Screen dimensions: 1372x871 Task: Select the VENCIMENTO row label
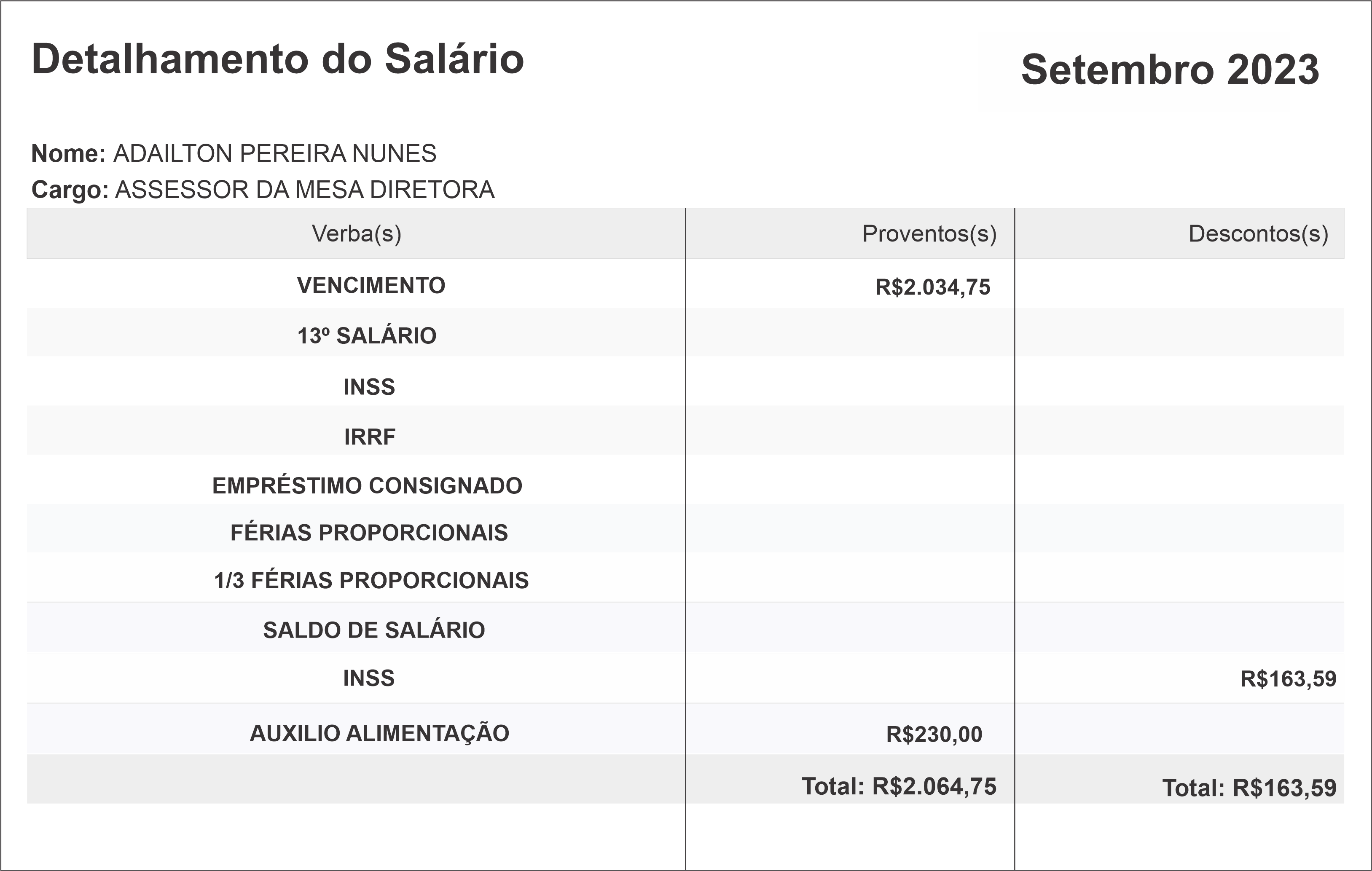click(371, 285)
